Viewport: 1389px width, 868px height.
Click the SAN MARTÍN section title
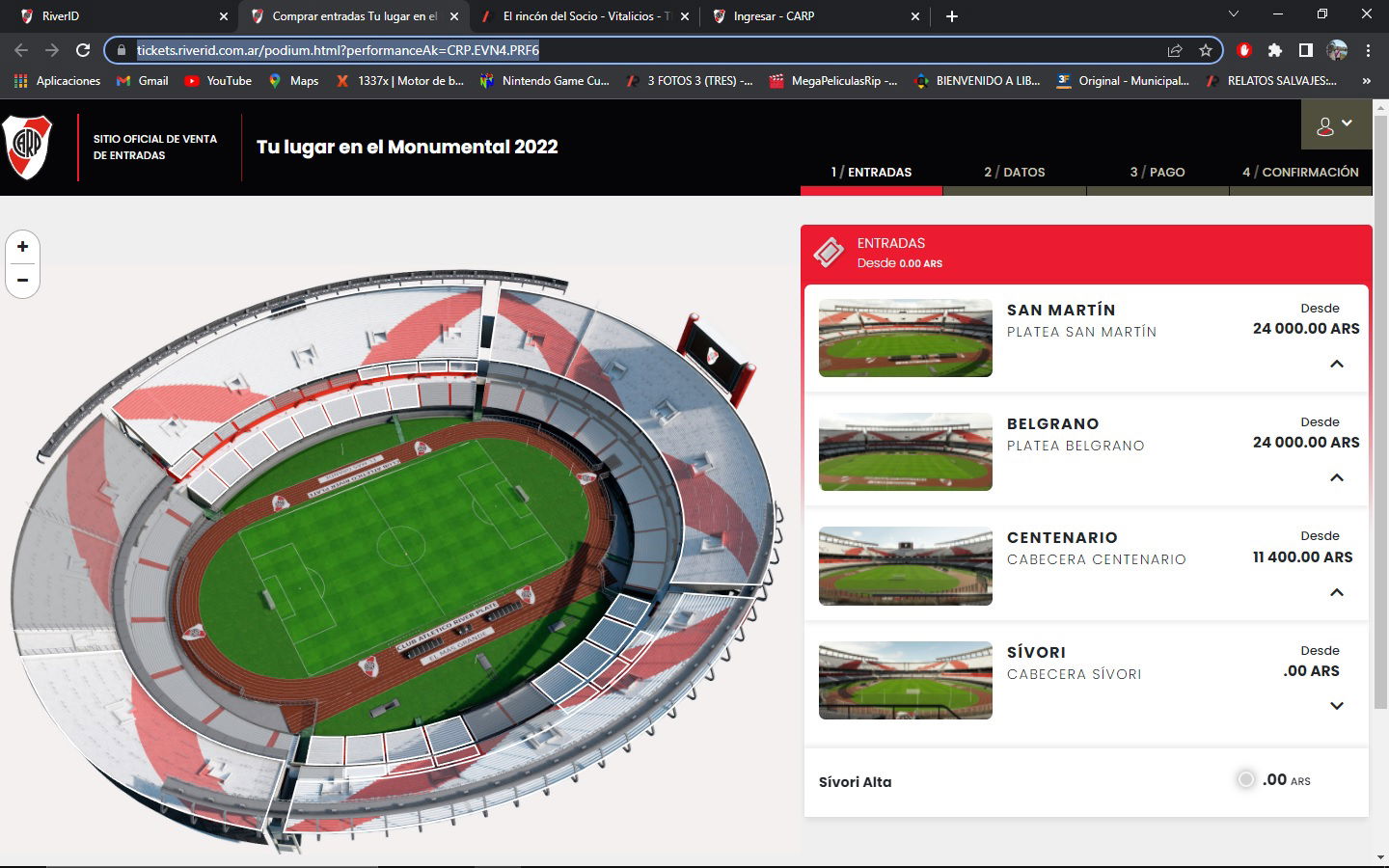tap(1061, 310)
